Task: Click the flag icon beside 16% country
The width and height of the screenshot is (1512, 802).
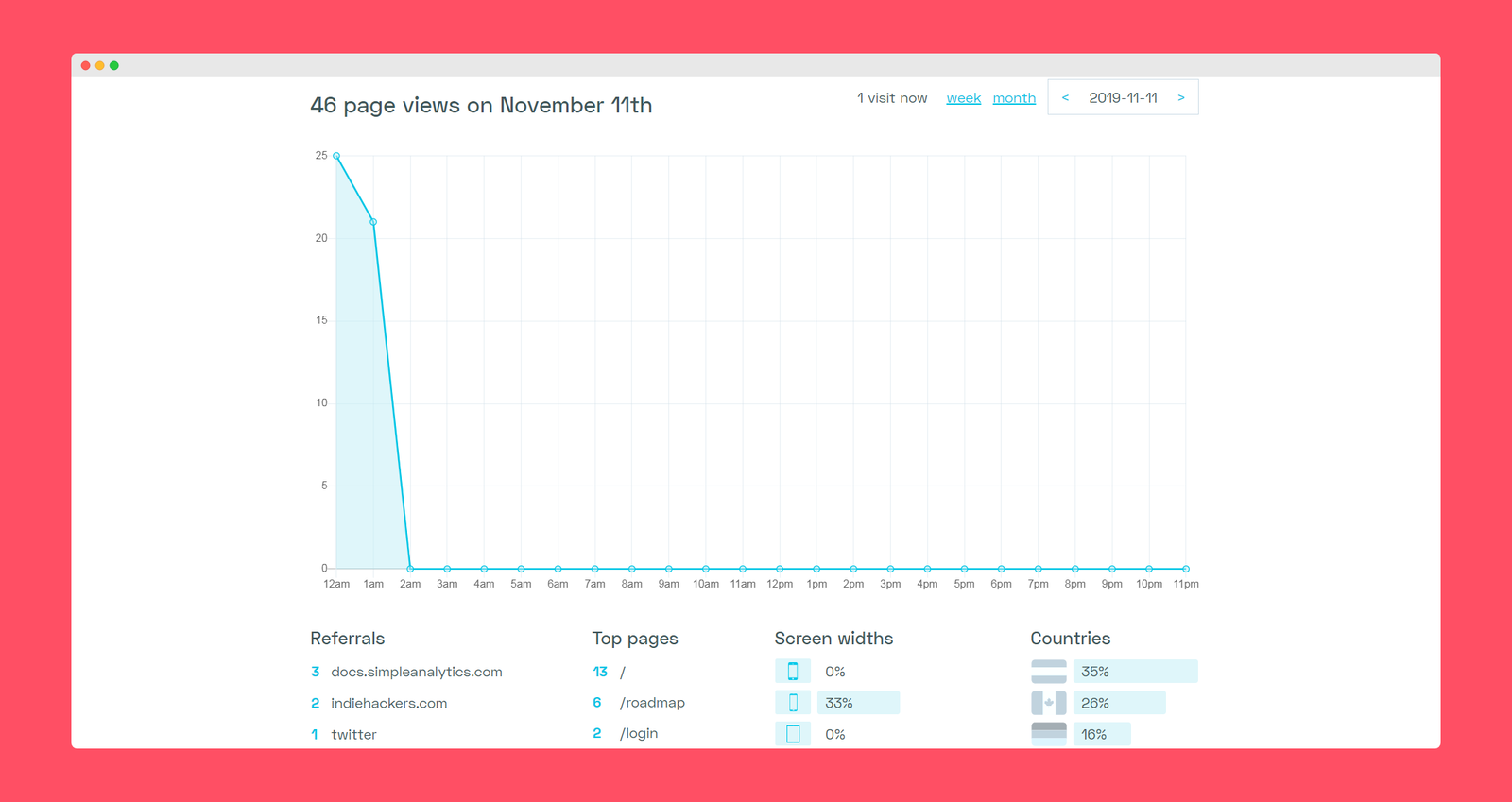Action: coord(1049,734)
